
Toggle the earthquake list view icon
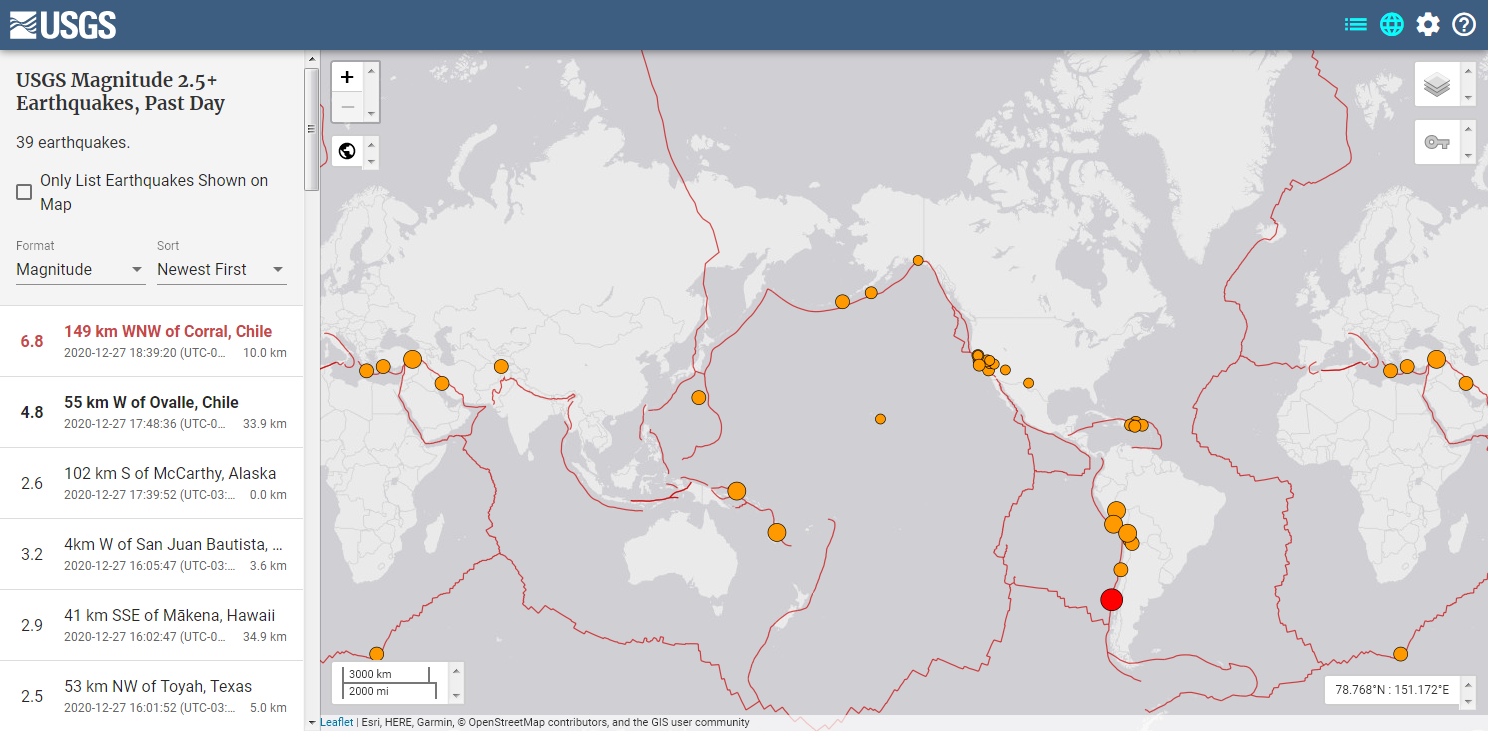point(1356,24)
